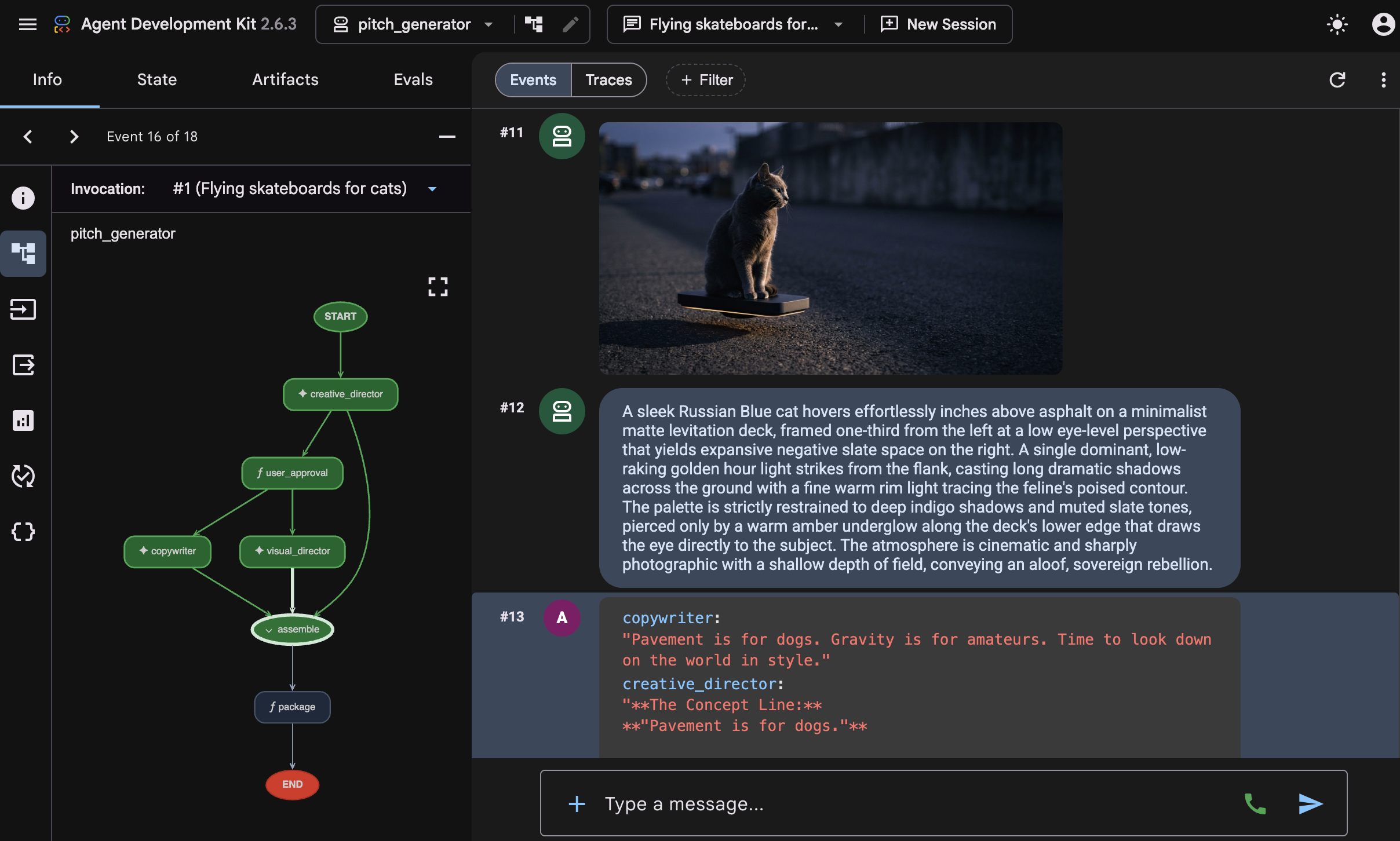Click the Type a message input field
The height and width of the screenshot is (841, 1400).
pyautogui.click(x=916, y=803)
